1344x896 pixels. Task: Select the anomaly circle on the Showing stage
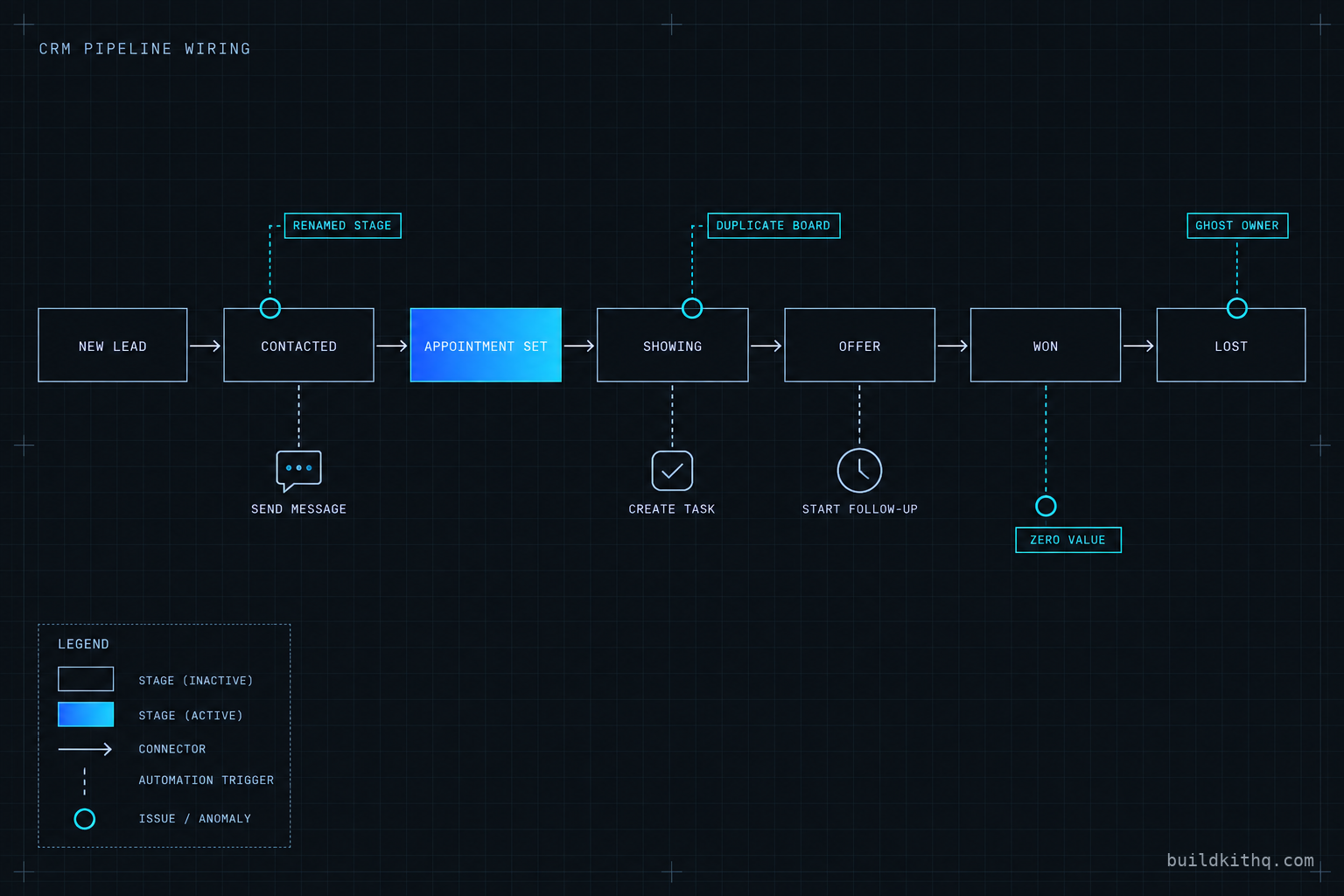point(692,308)
